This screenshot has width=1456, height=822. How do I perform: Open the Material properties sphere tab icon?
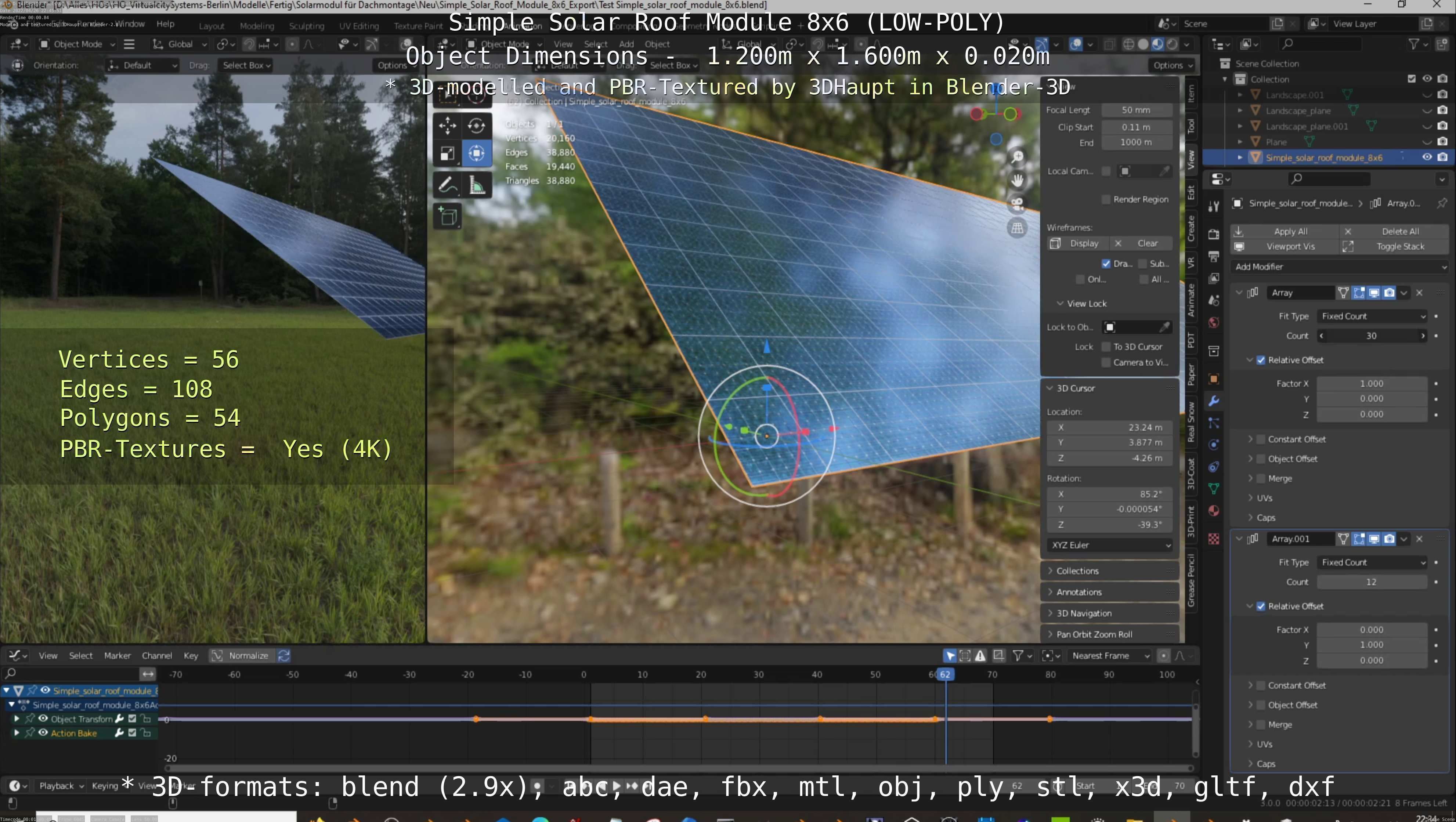click(1214, 511)
